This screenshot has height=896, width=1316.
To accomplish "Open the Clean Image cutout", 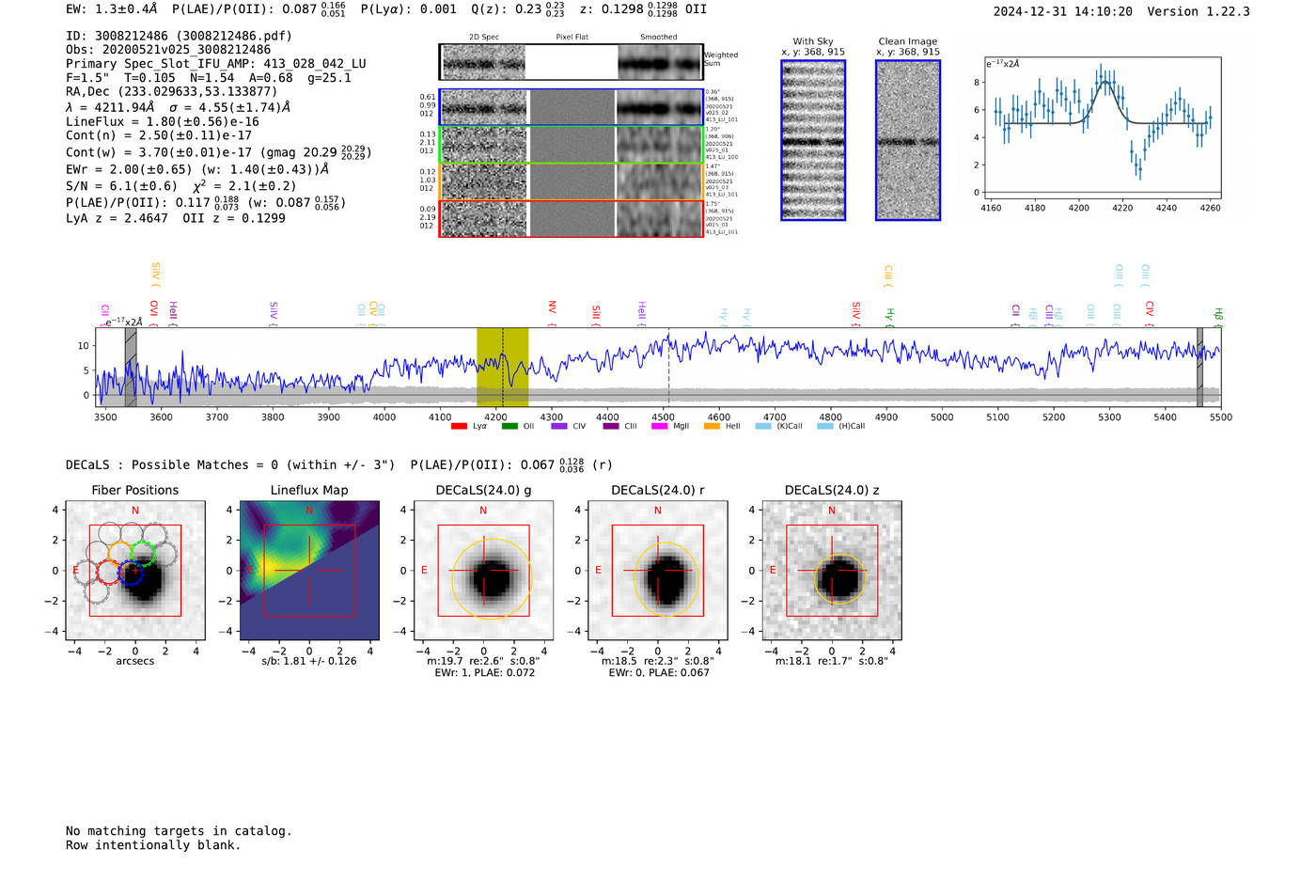I will 908,140.
